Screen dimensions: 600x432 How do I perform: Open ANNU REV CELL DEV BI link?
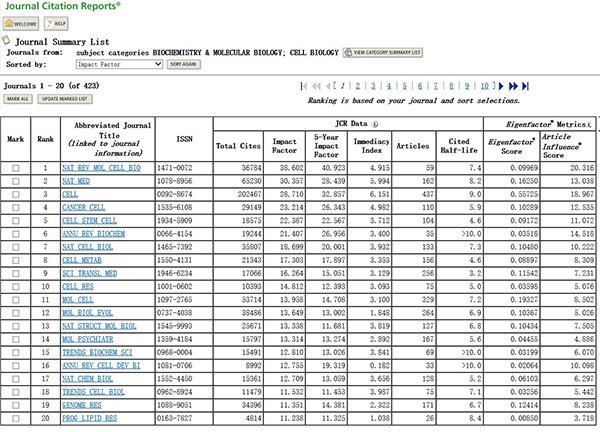click(x=101, y=366)
